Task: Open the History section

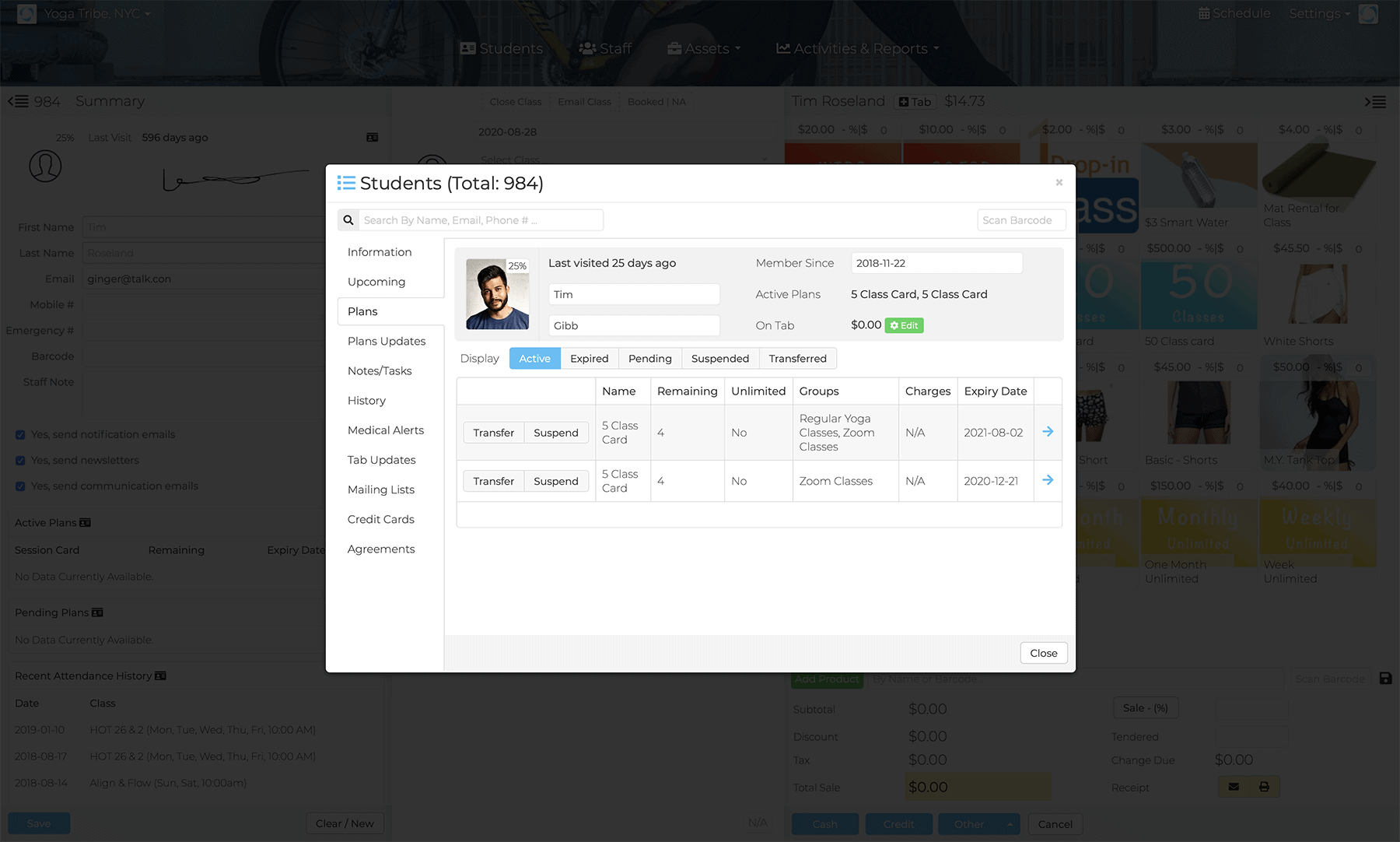Action: pyautogui.click(x=366, y=400)
